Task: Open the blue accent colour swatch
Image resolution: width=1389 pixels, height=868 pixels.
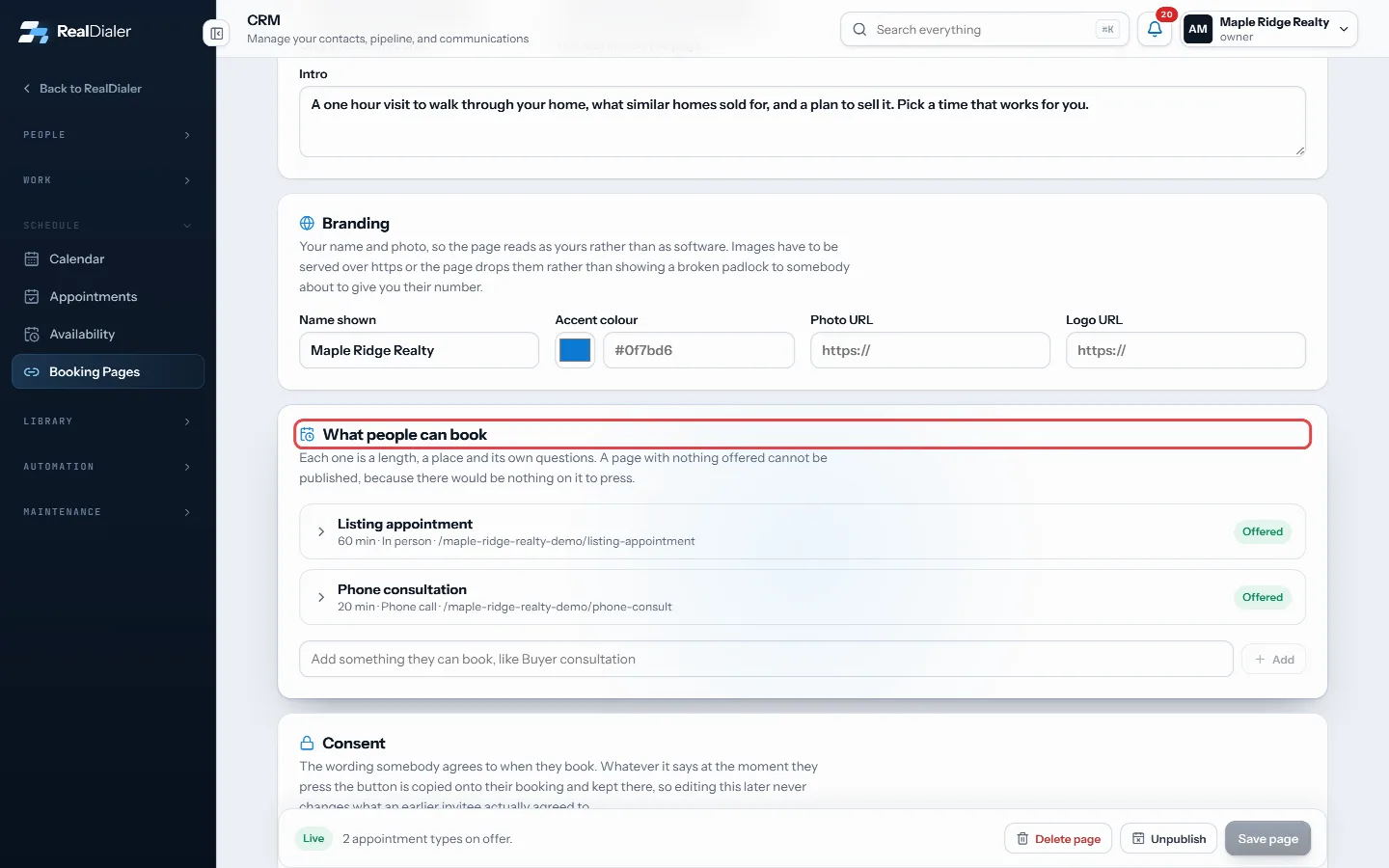Action: pos(575,350)
